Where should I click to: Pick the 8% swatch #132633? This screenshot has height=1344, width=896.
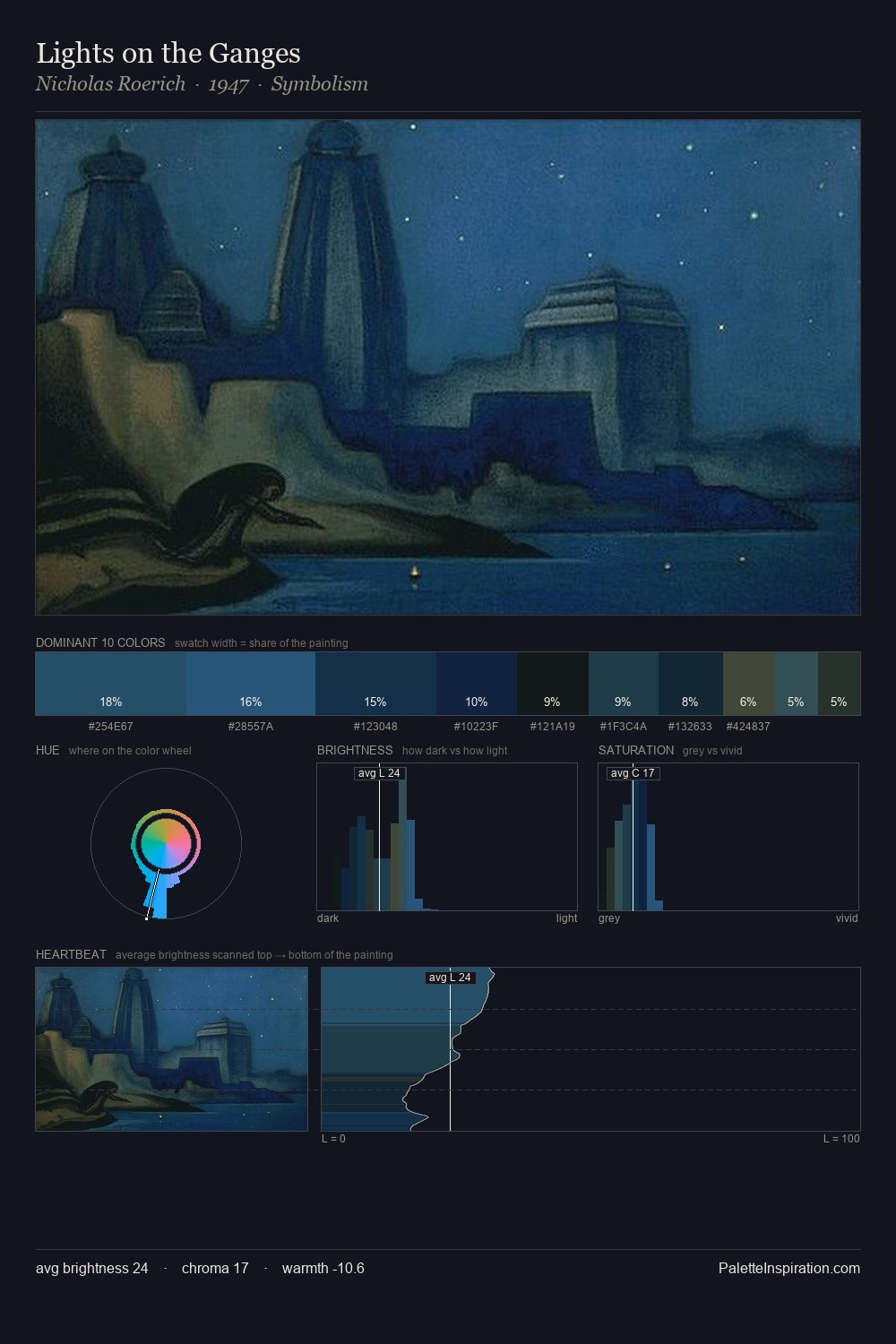click(x=691, y=684)
